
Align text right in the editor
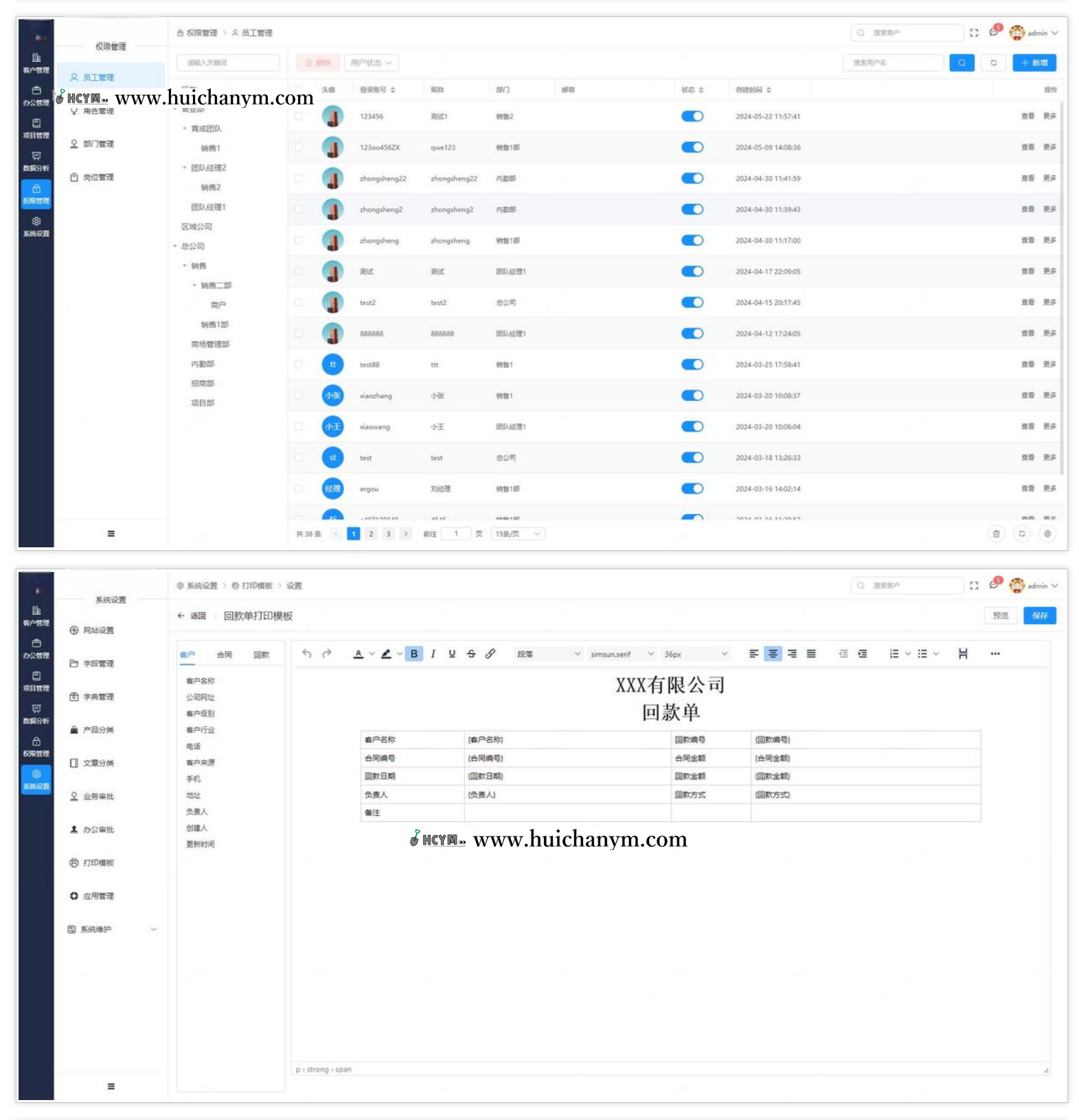[792, 654]
